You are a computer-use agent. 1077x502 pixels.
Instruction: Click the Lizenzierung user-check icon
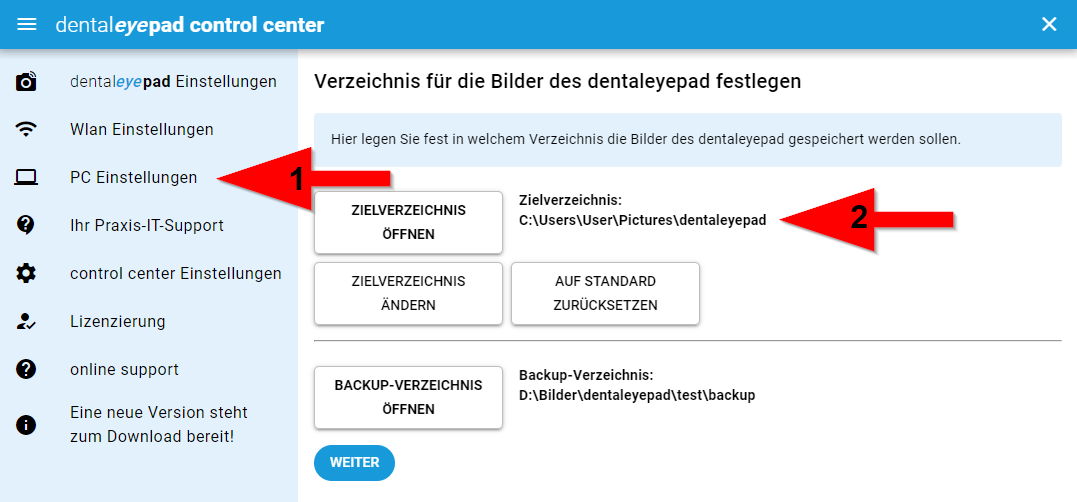26,321
